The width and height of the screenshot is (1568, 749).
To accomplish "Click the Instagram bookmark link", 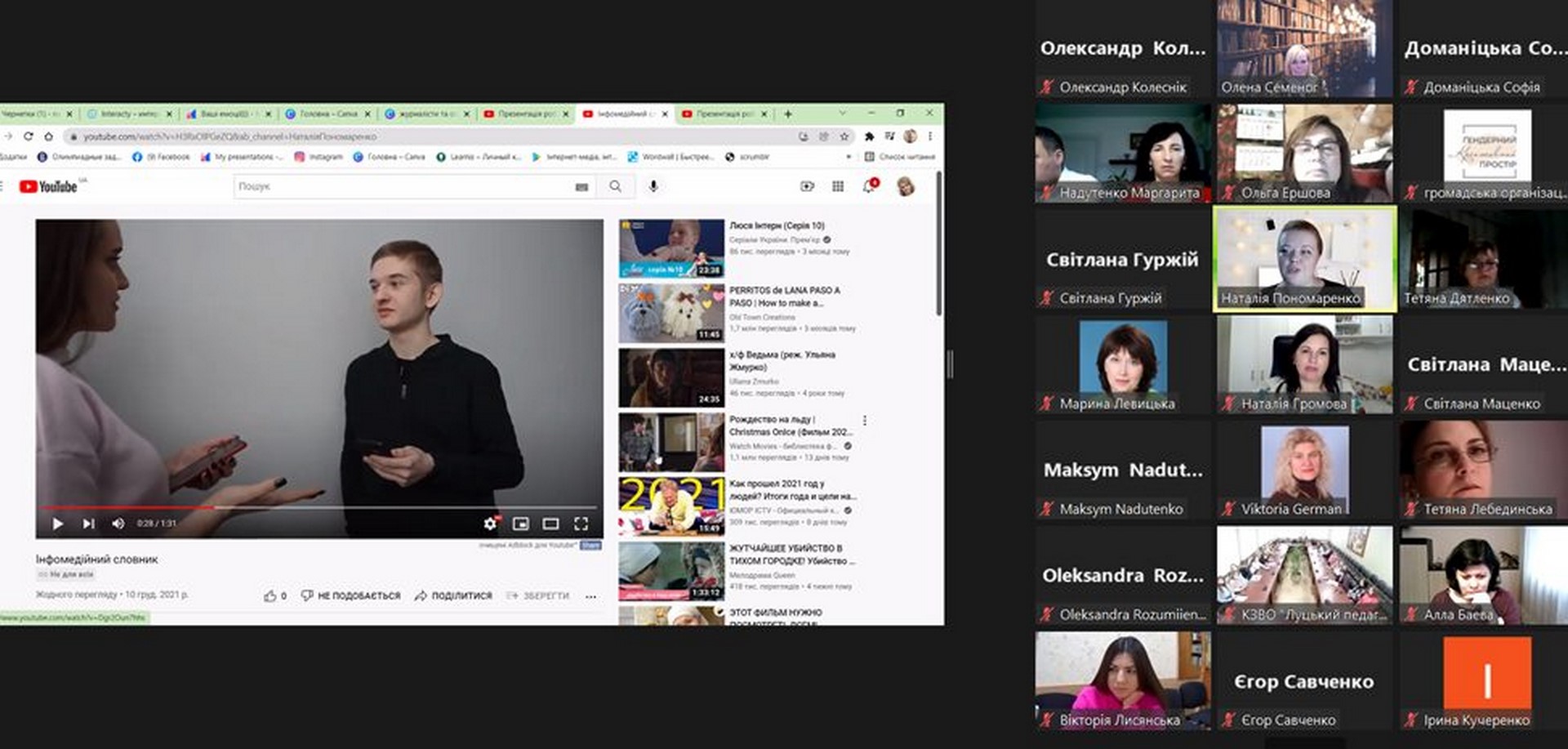I will [x=318, y=157].
